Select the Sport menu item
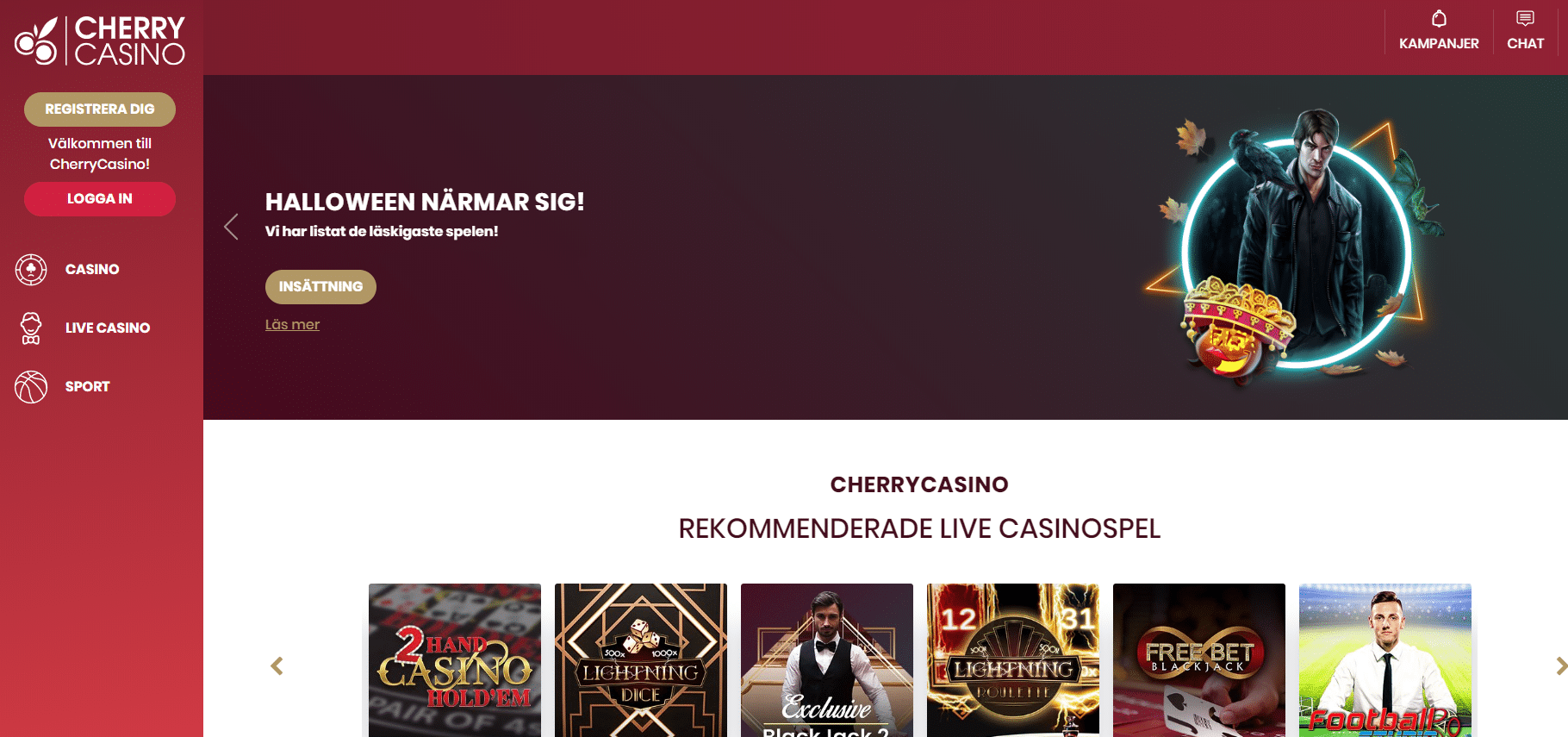1568x737 pixels. click(x=87, y=387)
